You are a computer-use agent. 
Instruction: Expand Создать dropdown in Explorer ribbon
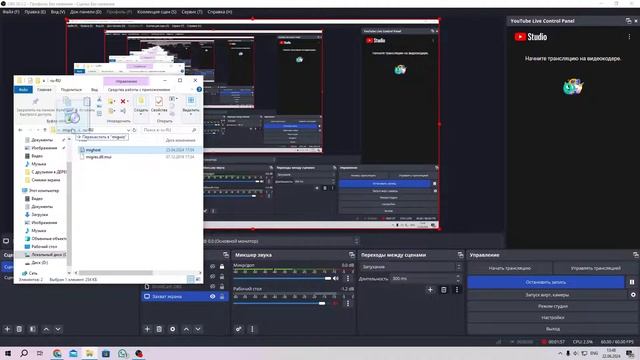tap(141, 114)
